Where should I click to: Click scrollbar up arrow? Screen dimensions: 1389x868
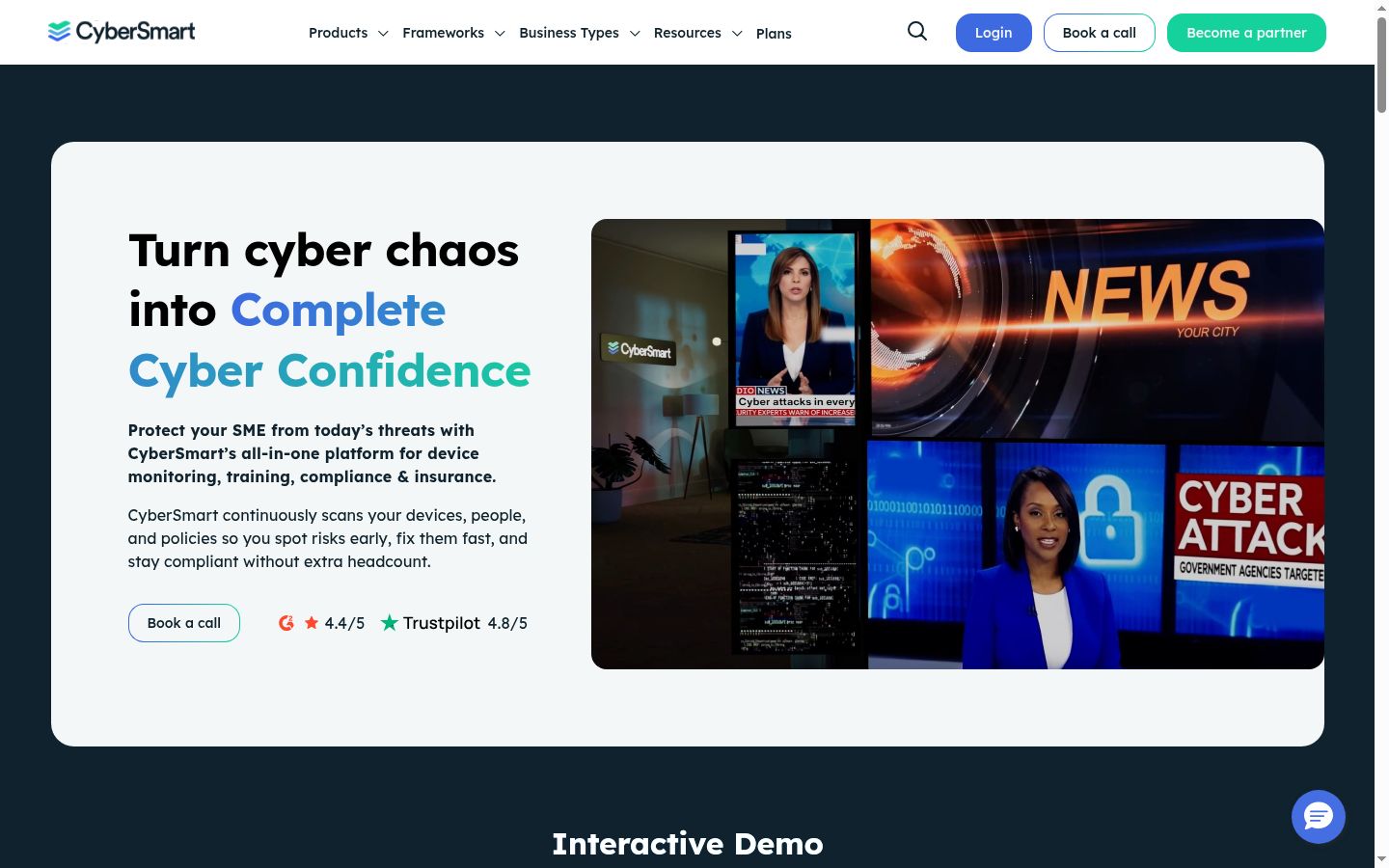(1381, 8)
